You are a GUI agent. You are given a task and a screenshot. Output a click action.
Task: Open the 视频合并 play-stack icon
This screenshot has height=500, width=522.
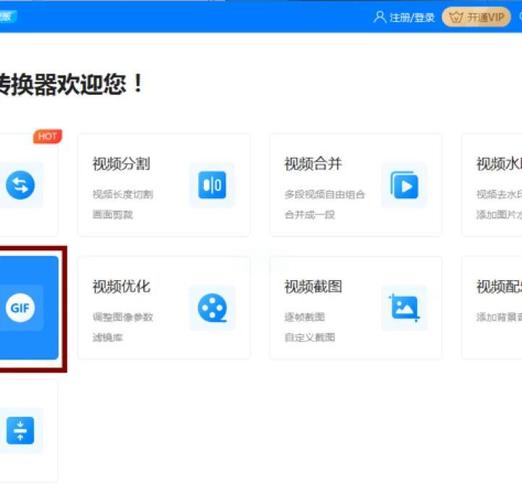(404, 185)
